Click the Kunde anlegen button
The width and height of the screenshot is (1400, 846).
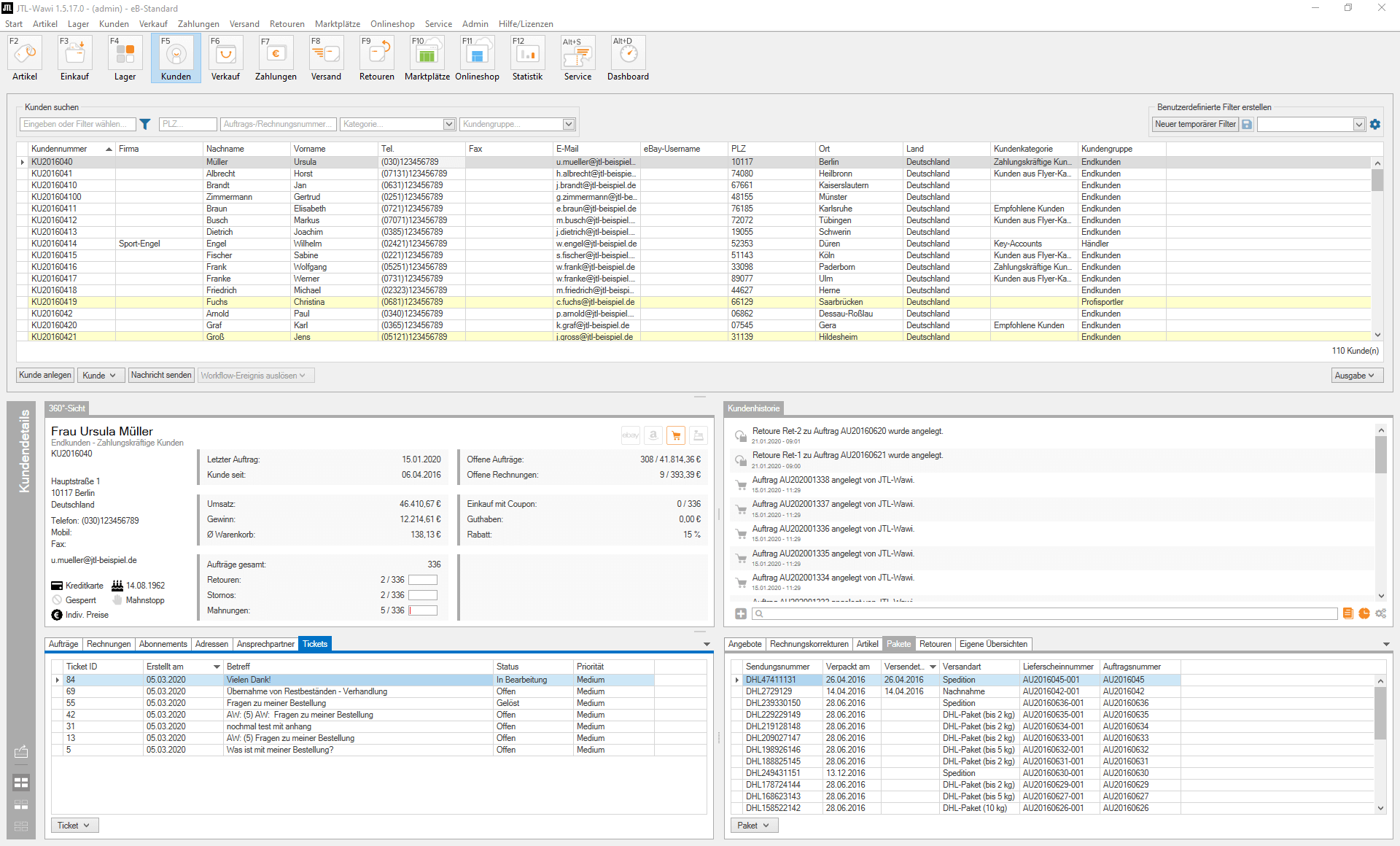pyautogui.click(x=45, y=375)
